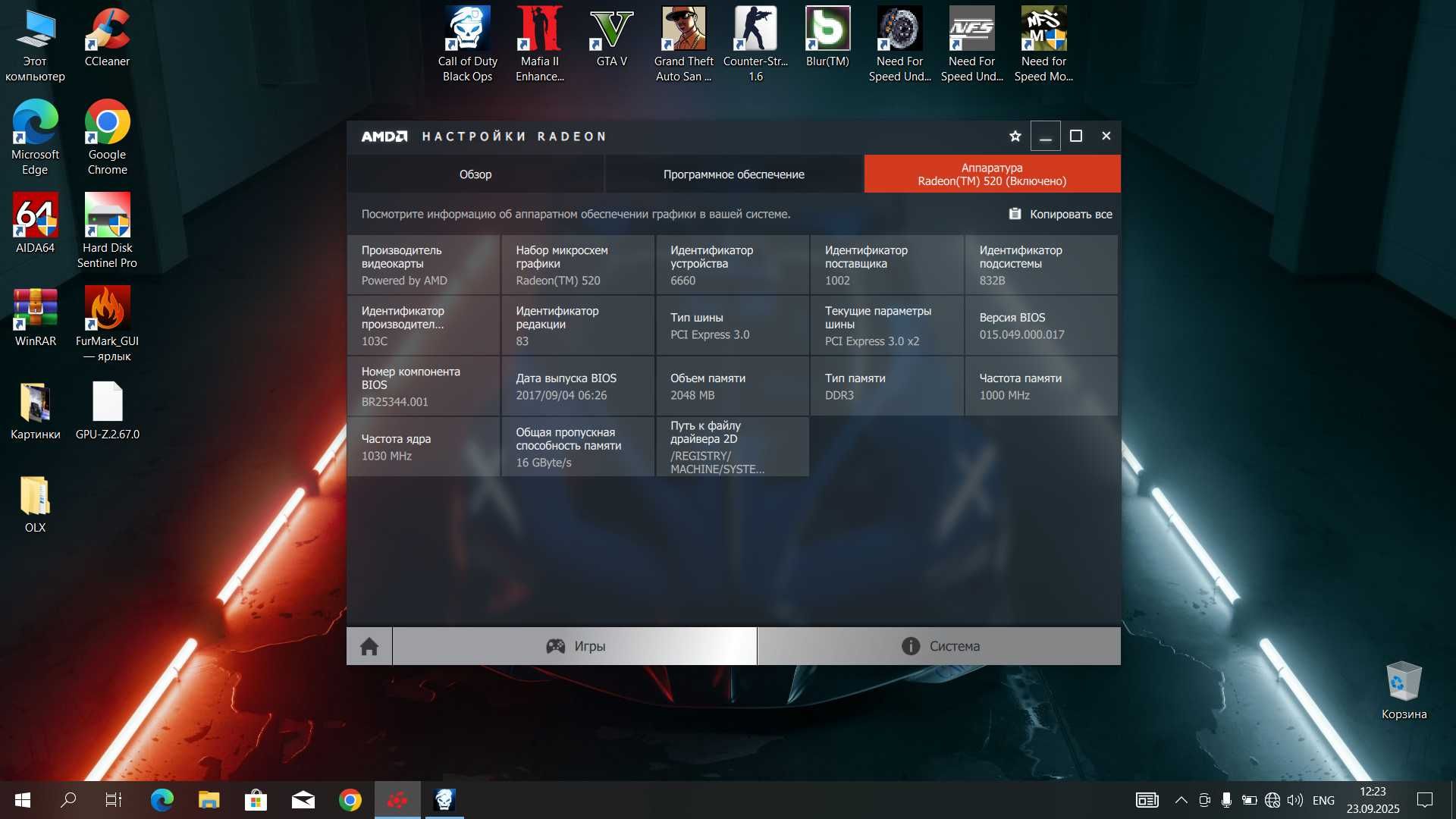Select the Google Chrome desktop shortcut

107,138
